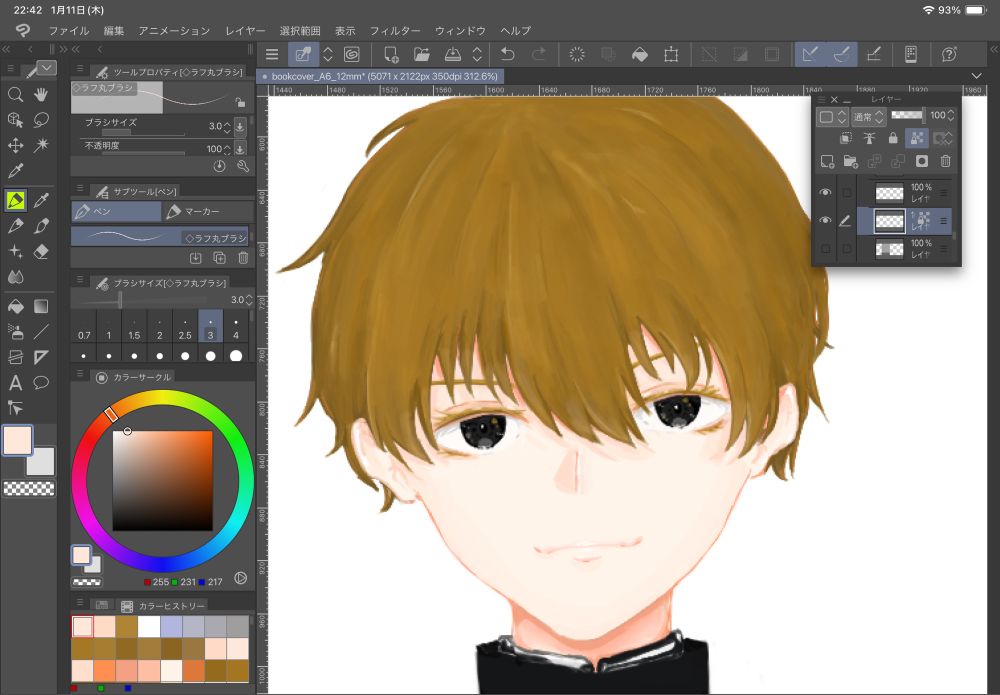Open the ファイル menu
Screen dimensions: 1000x695
(x=69, y=31)
